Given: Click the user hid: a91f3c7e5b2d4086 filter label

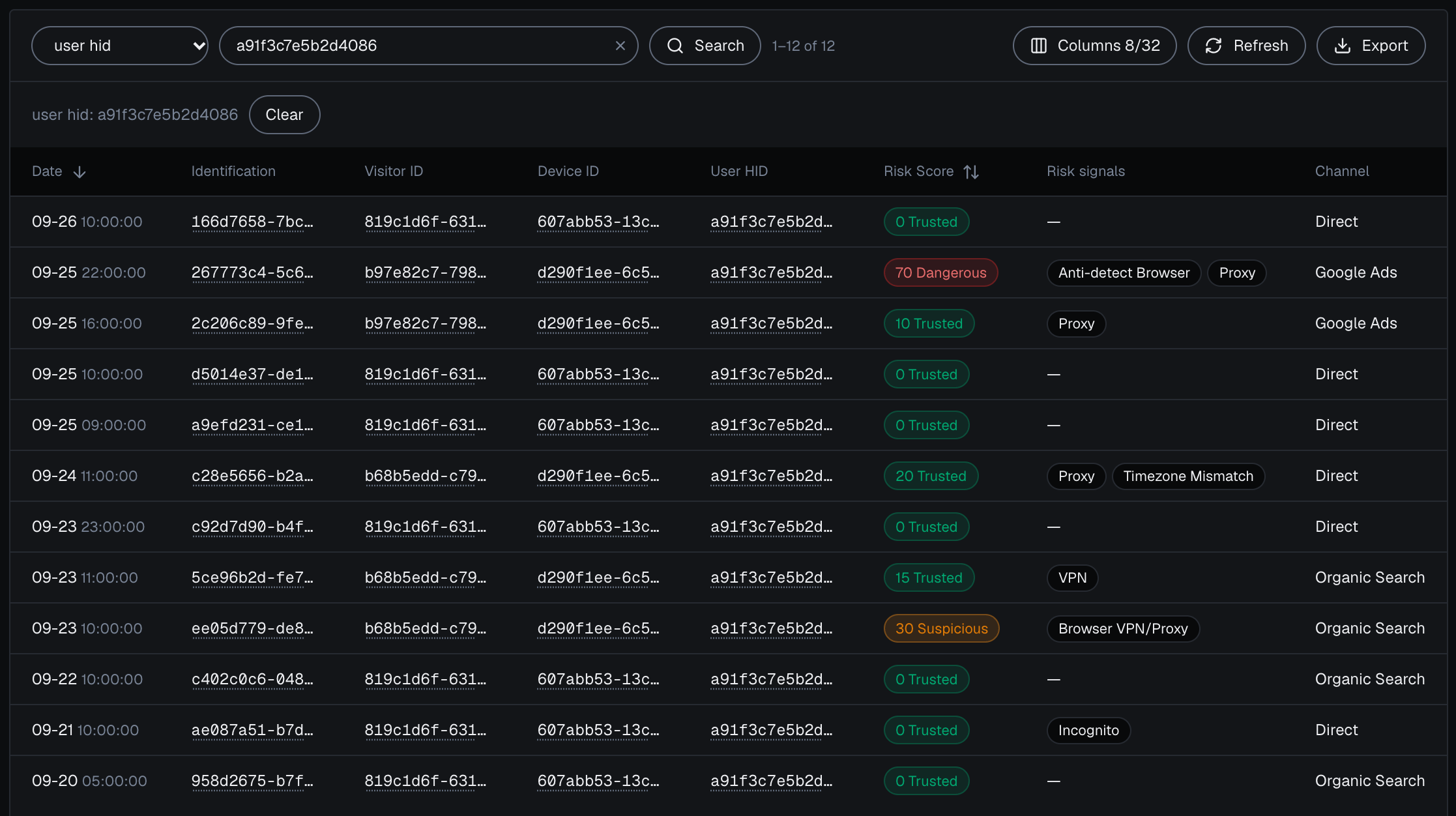Looking at the screenshot, I should pyautogui.click(x=135, y=115).
